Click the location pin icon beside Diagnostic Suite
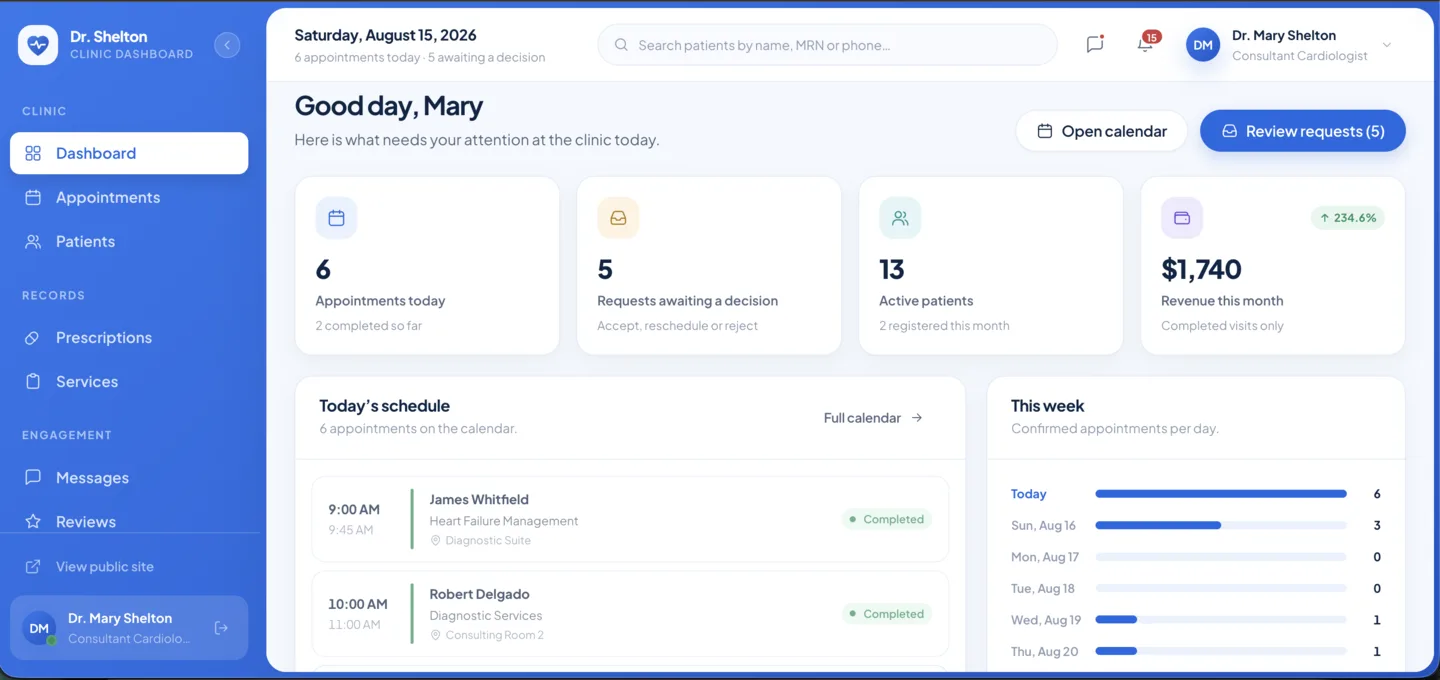This screenshot has height=680, width=1440. coord(435,540)
